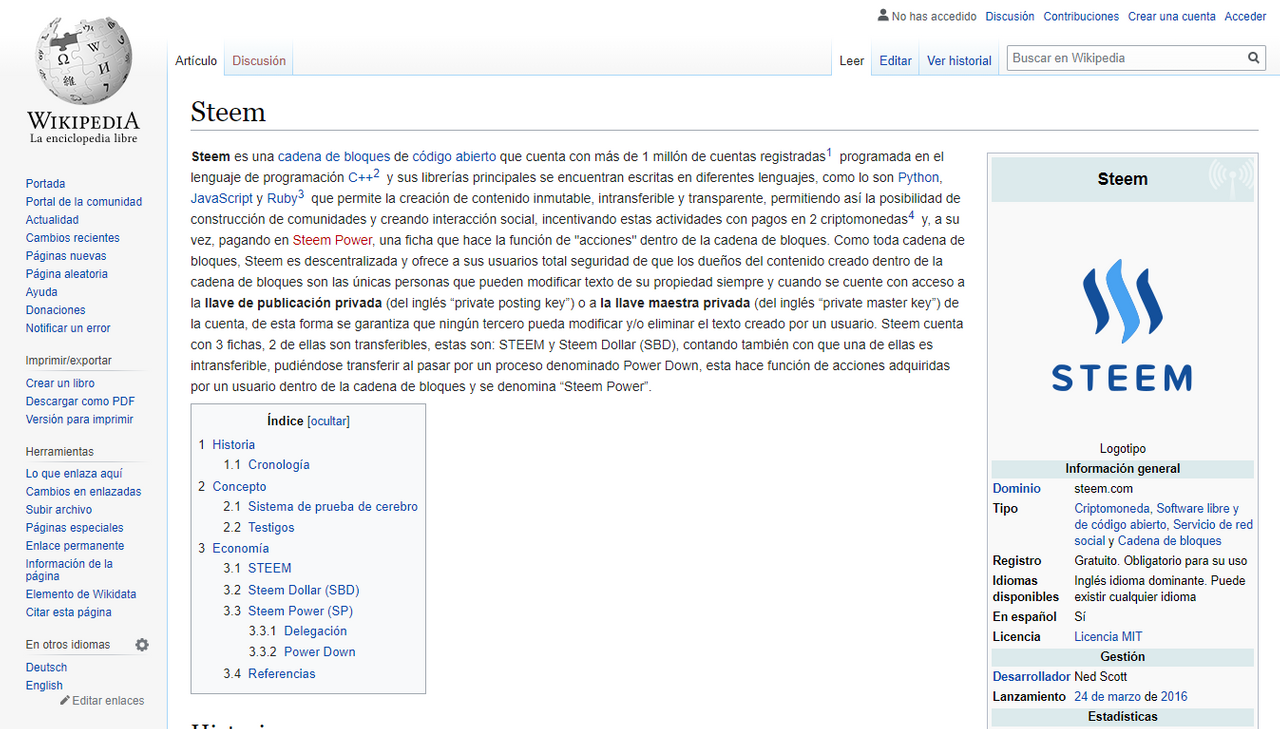Image resolution: width=1280 pixels, height=729 pixels.
Task: Open the Actualidad sidebar link
Action: [52, 220]
